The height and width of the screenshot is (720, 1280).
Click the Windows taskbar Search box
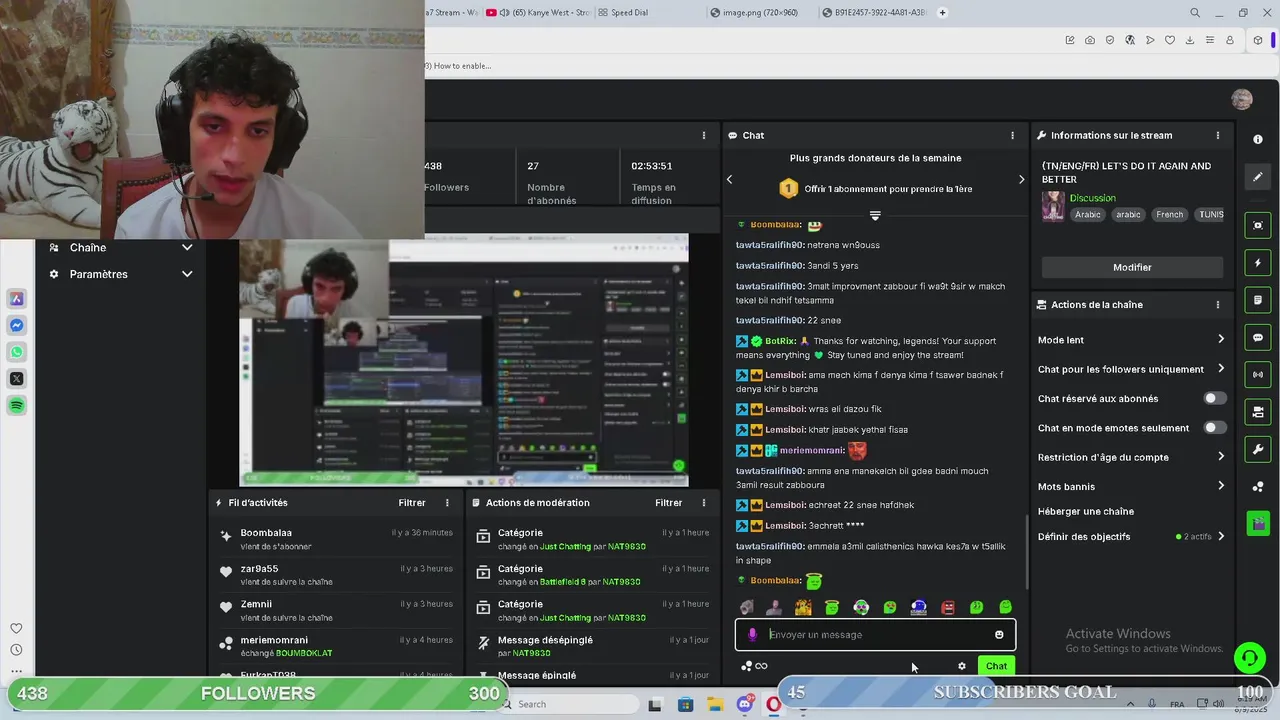point(566,704)
